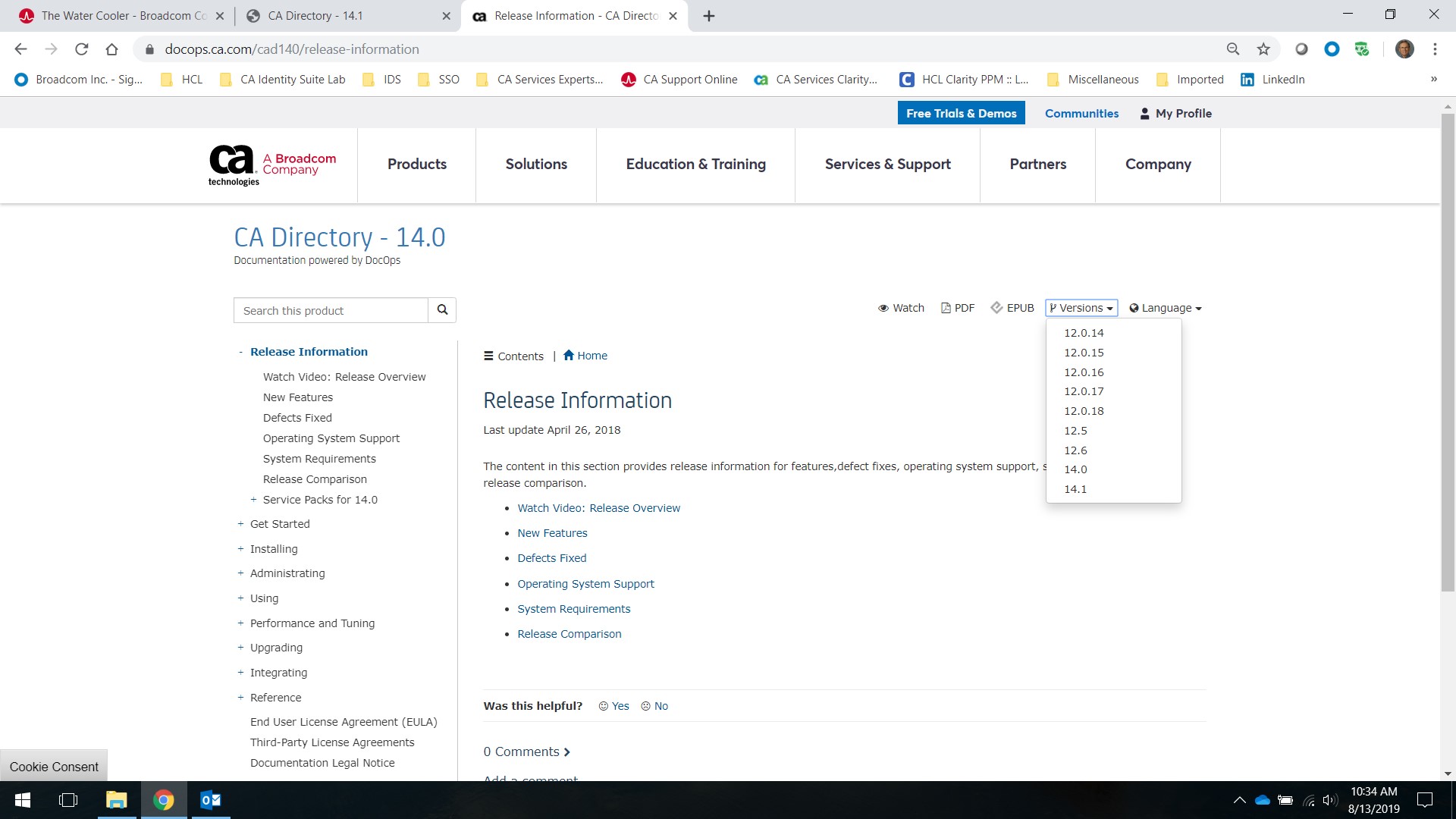Click the Free Trials & Demos button

coord(961,113)
